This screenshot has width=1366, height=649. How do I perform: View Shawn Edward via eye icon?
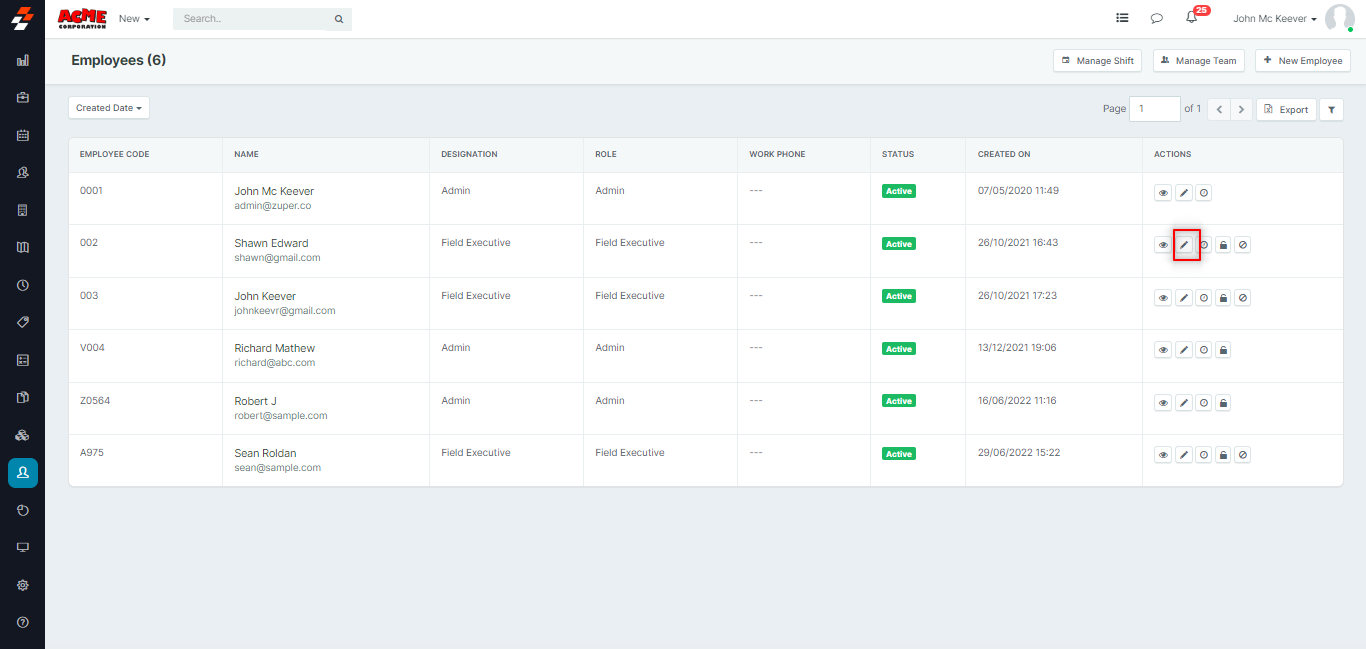[x=1164, y=245]
